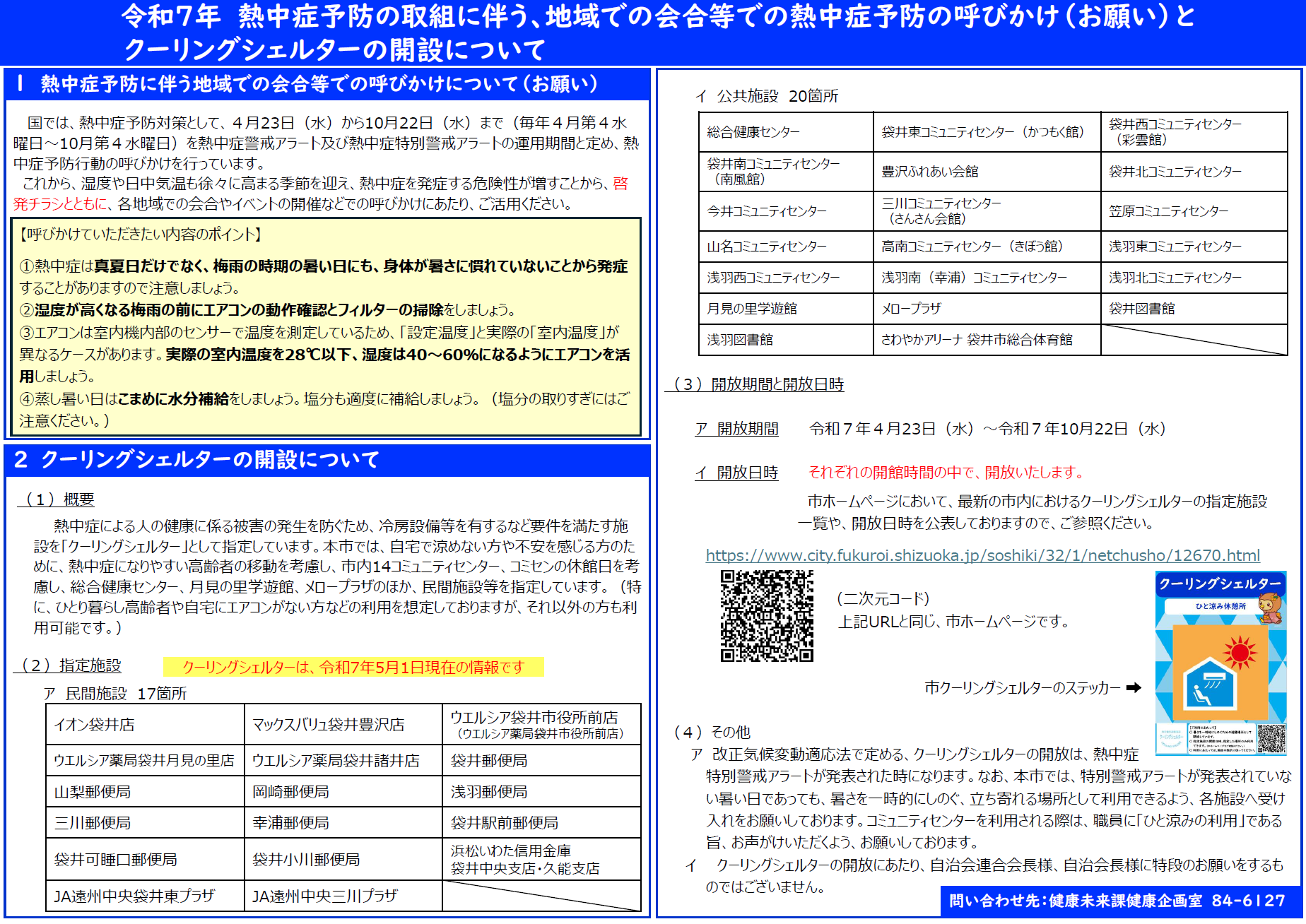Click the クーリングシェルター sticker image

(1221, 663)
